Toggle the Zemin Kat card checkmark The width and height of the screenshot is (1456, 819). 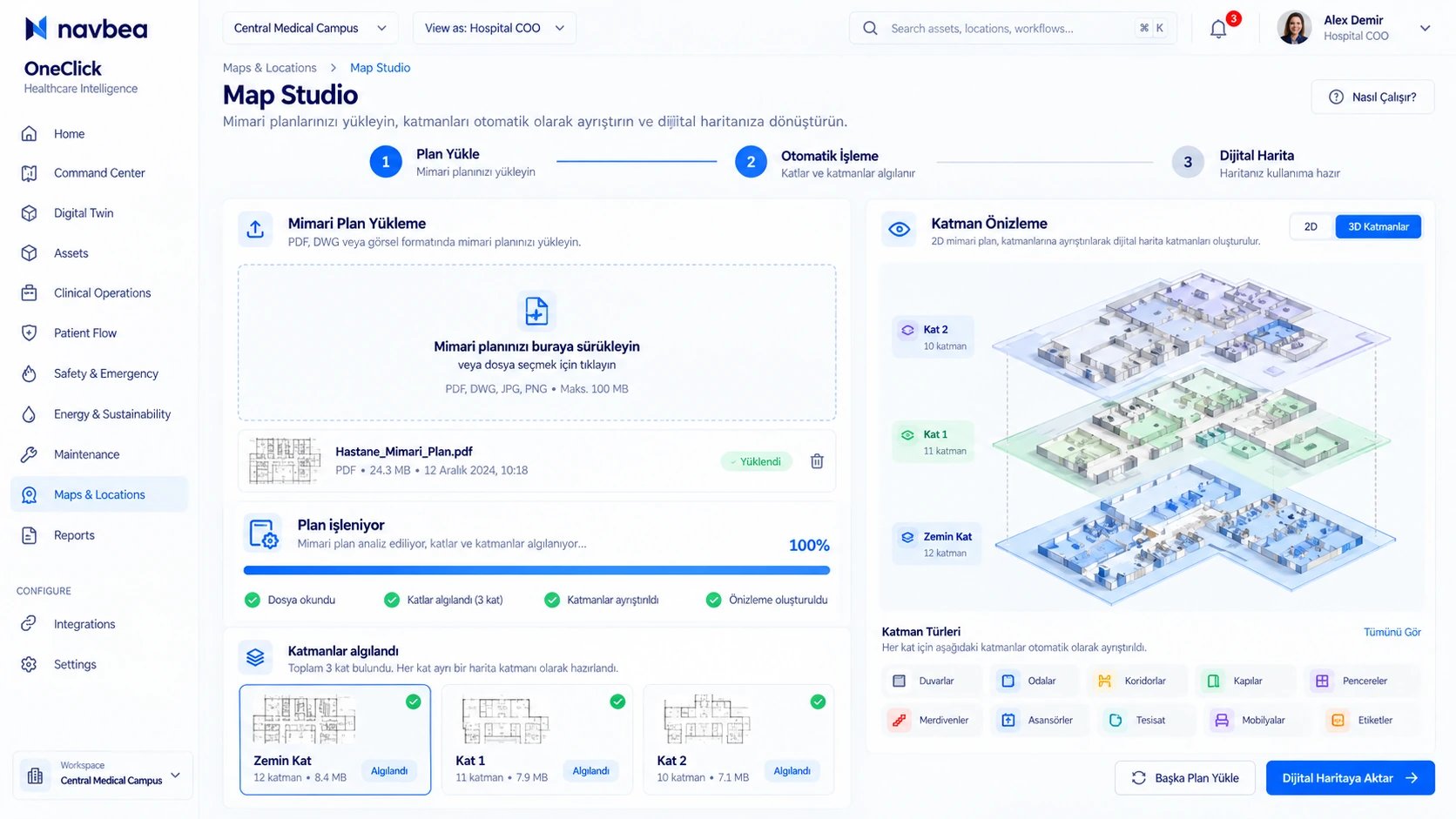click(x=414, y=702)
